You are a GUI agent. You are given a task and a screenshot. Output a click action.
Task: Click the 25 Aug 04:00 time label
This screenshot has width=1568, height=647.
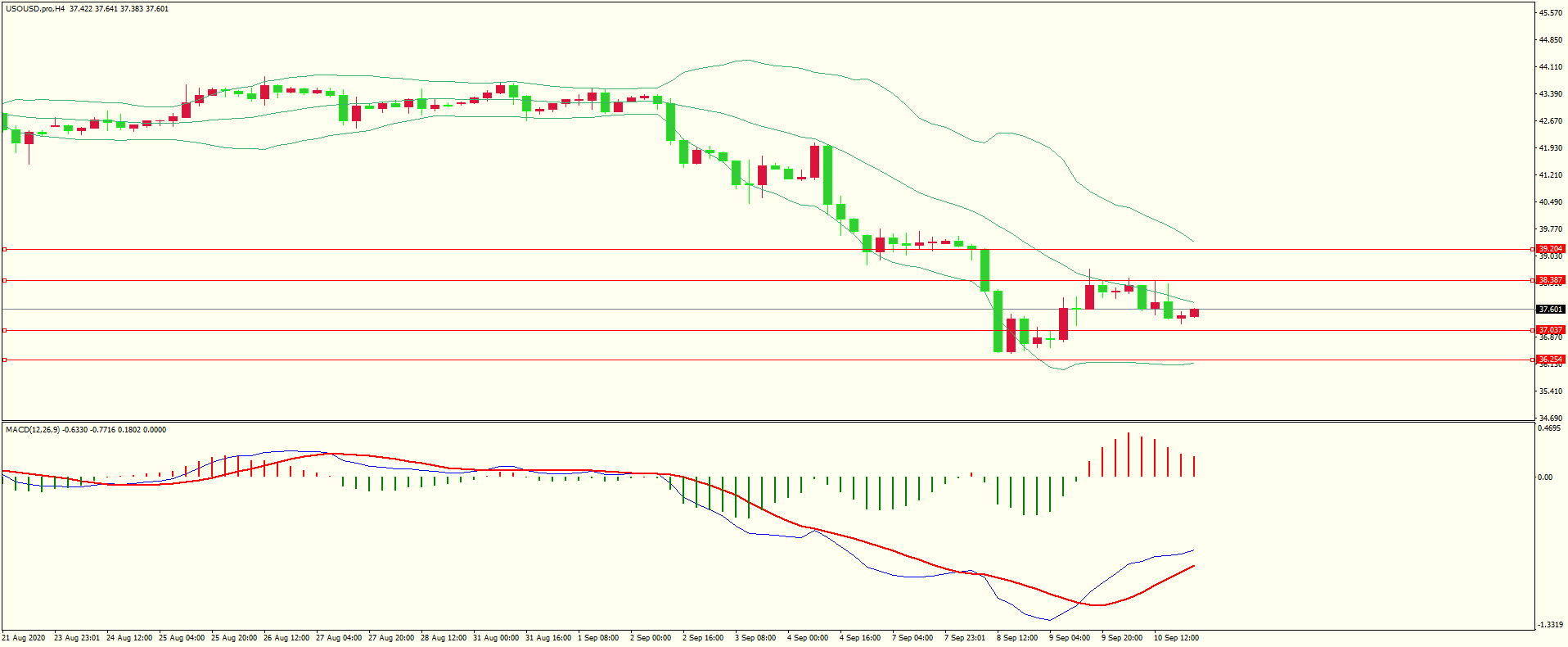pyautogui.click(x=182, y=638)
